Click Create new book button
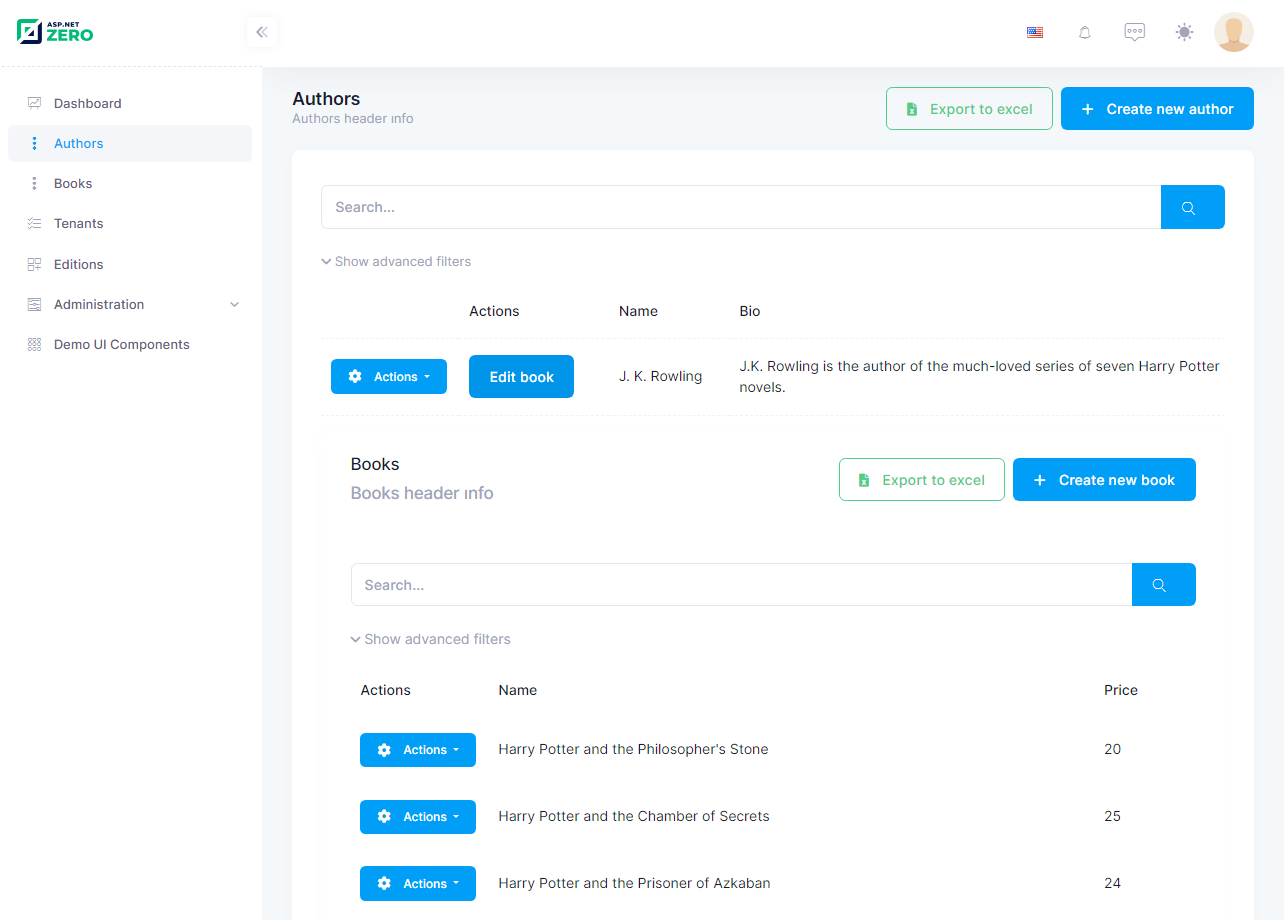 (x=1104, y=480)
